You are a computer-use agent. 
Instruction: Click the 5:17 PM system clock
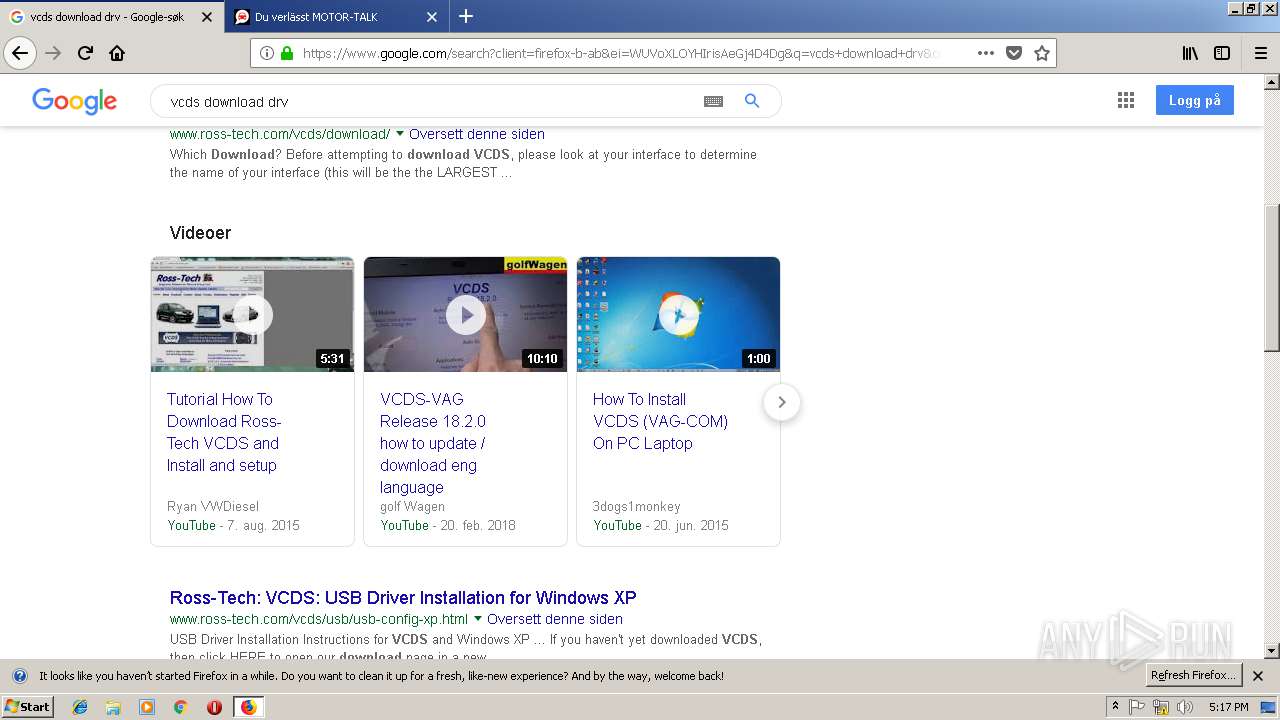click(1228, 707)
